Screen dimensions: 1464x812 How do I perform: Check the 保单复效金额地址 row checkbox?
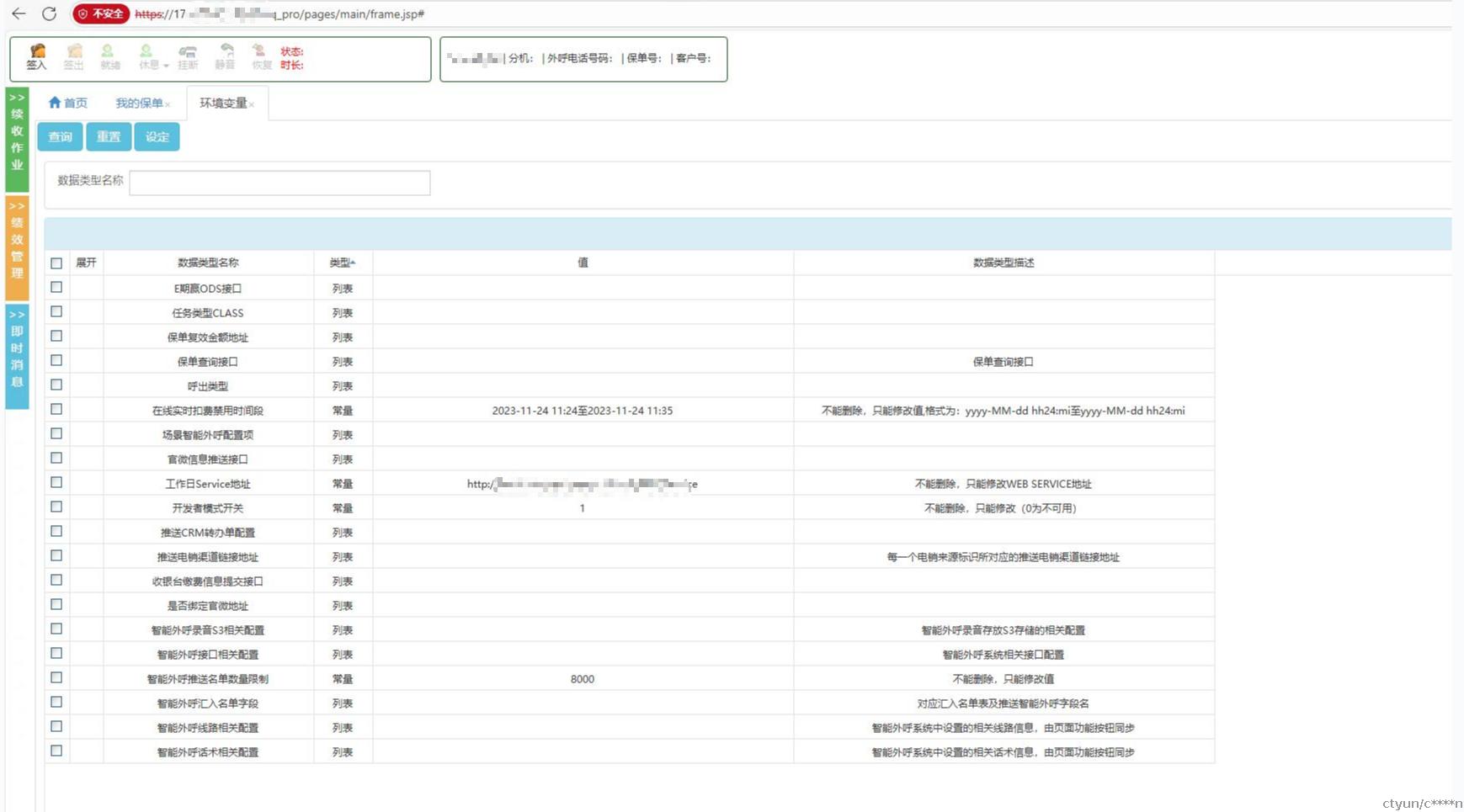56,336
